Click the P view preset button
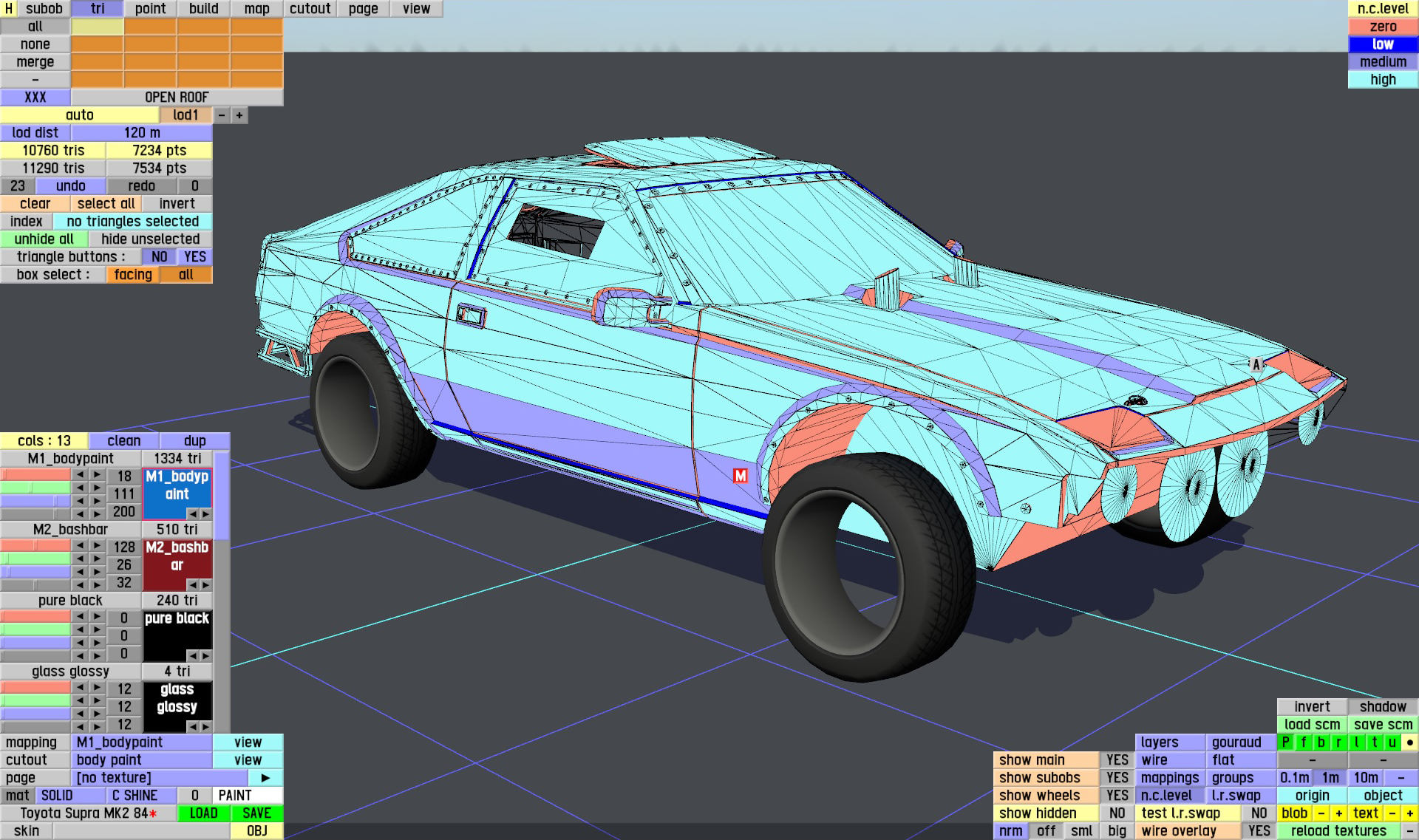1419x840 pixels. pyautogui.click(x=1285, y=742)
